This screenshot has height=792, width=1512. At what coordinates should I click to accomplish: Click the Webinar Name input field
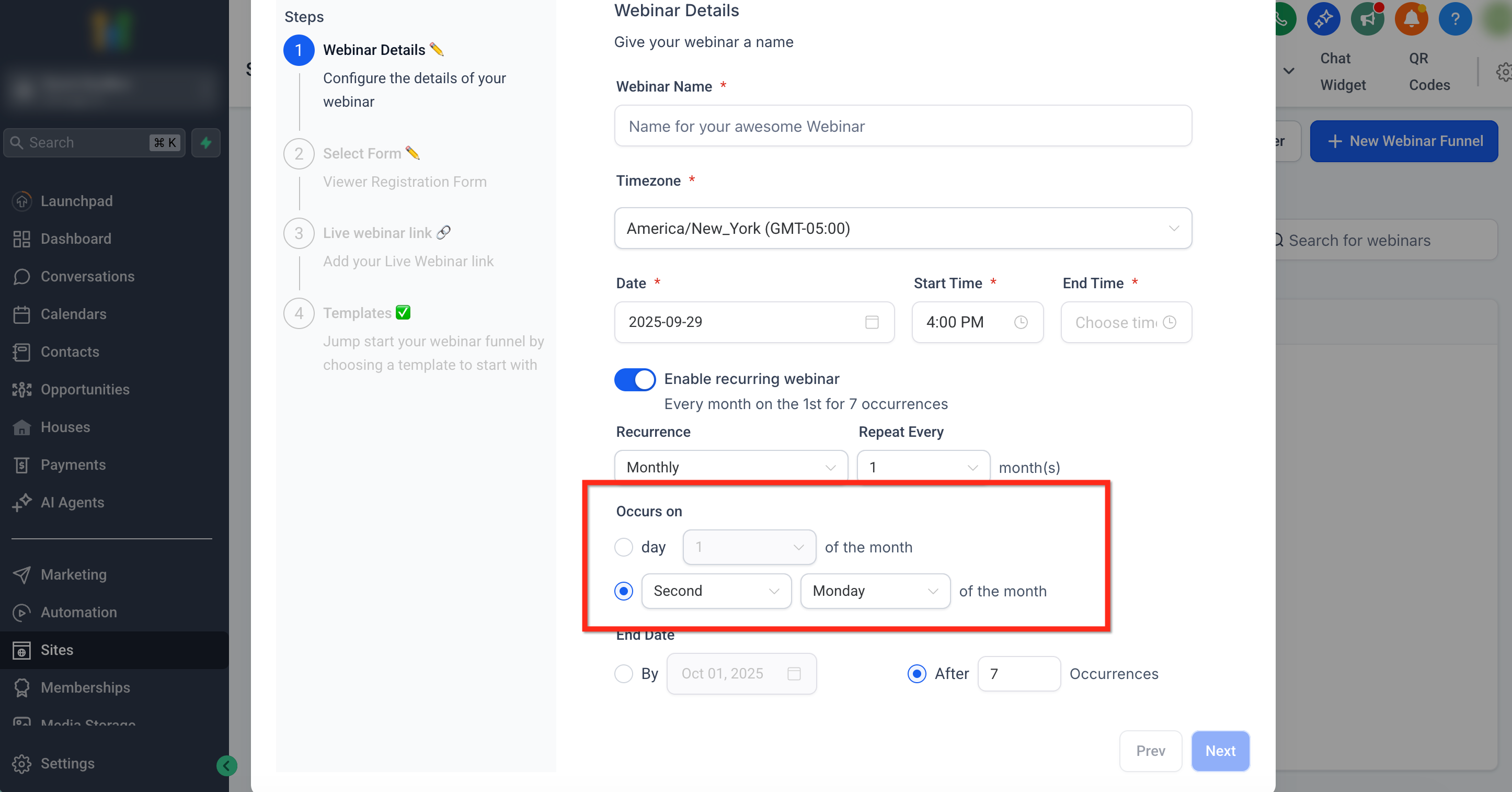click(x=902, y=126)
